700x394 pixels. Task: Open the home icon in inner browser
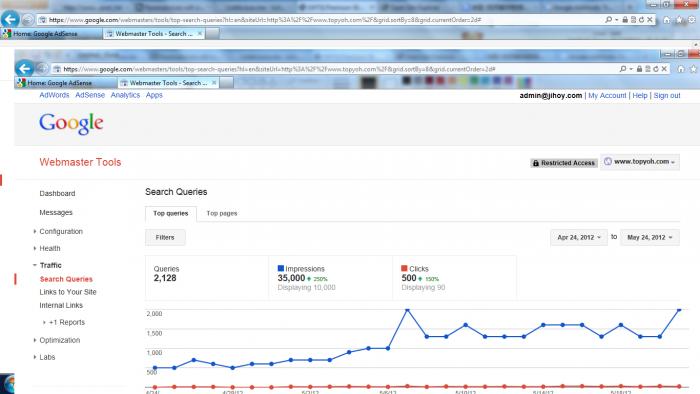click(x=680, y=69)
